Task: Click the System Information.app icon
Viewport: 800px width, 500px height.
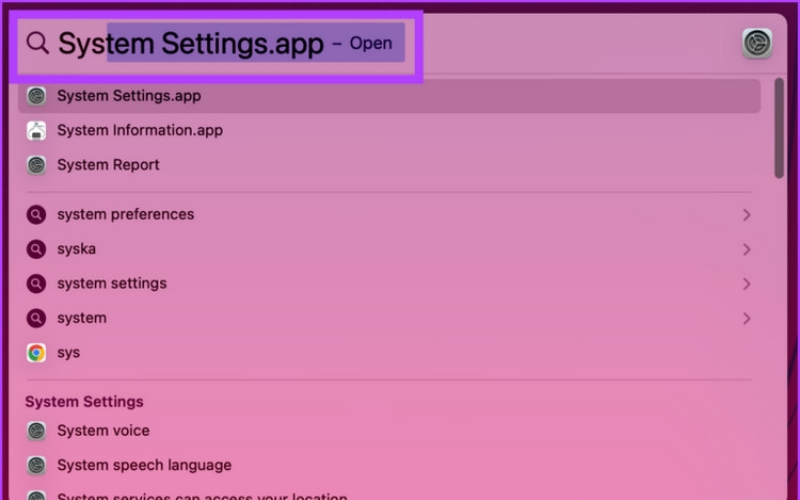Action: 36,131
